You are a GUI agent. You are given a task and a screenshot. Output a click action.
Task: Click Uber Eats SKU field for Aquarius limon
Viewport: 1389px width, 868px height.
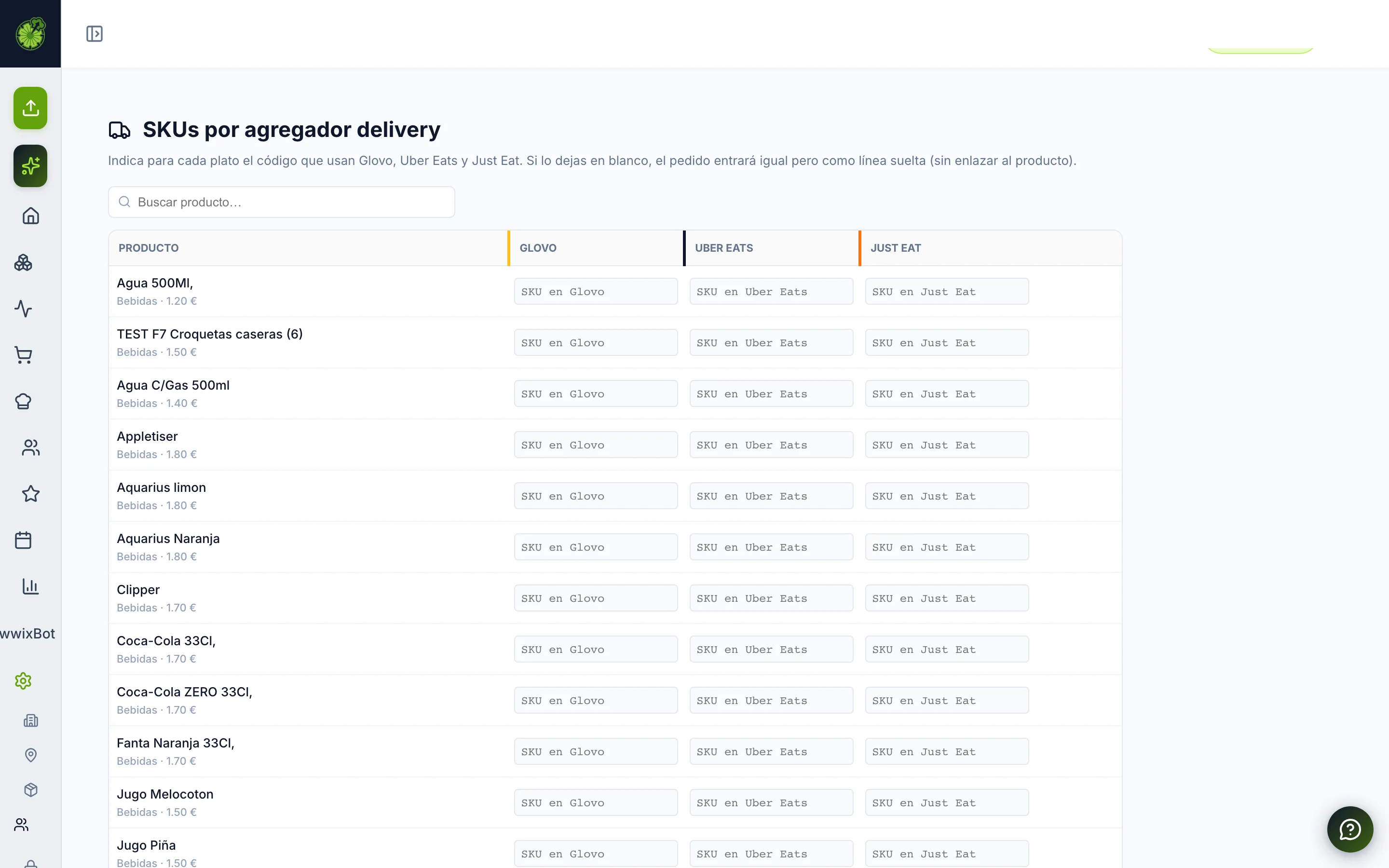pyautogui.click(x=771, y=496)
